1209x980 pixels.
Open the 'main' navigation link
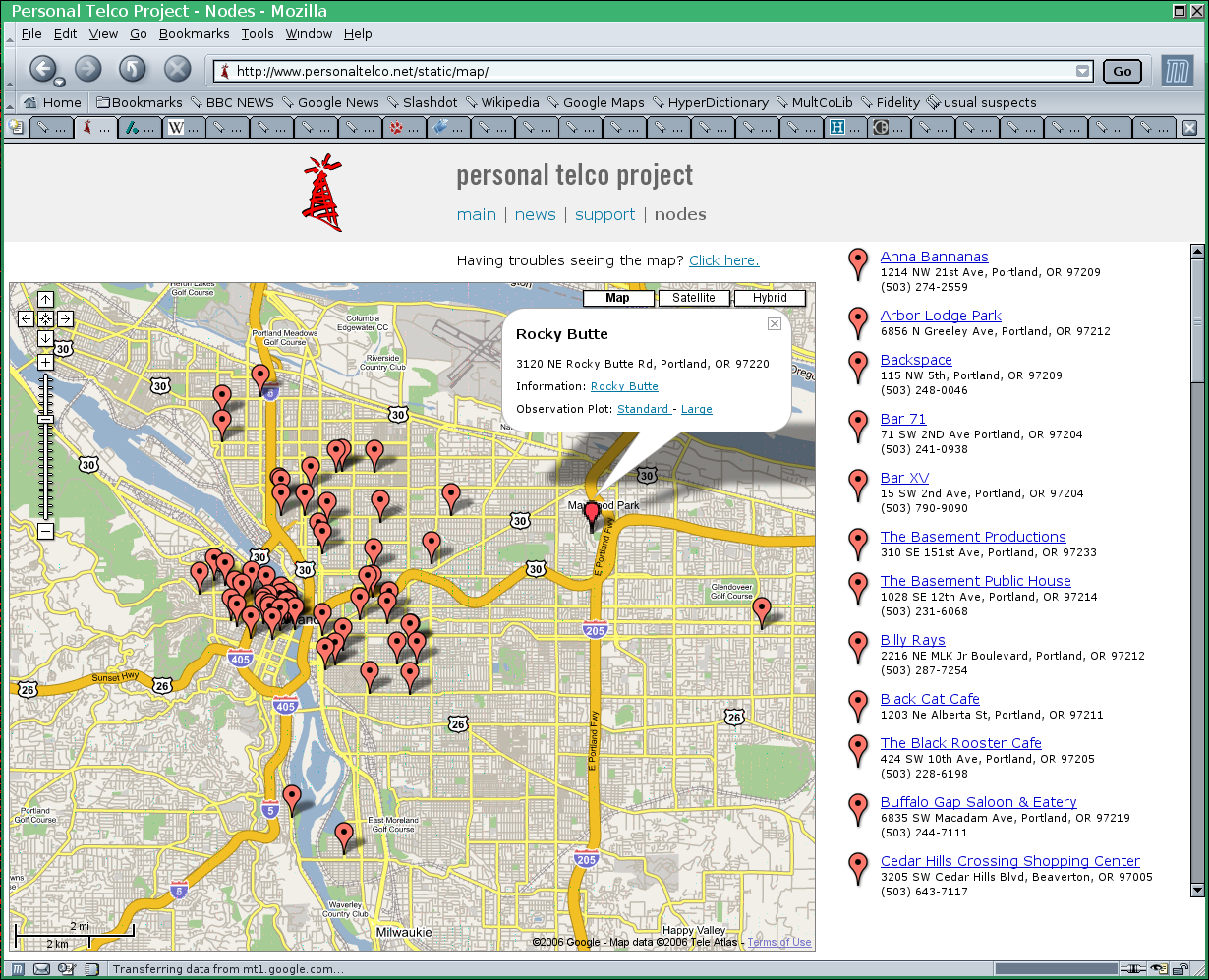pyautogui.click(x=477, y=214)
